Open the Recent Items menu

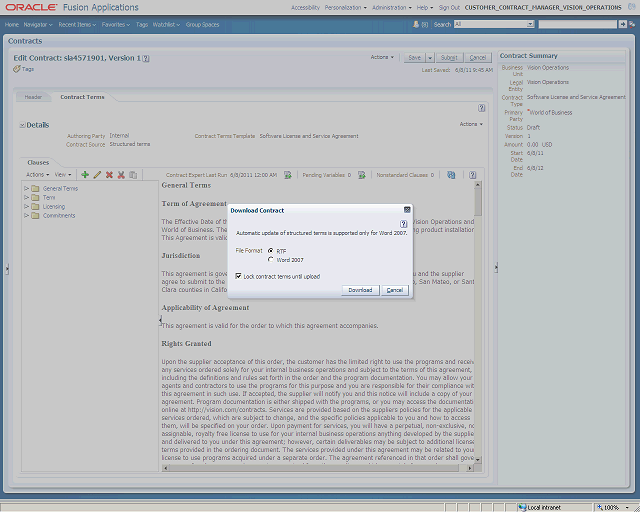pos(77,24)
